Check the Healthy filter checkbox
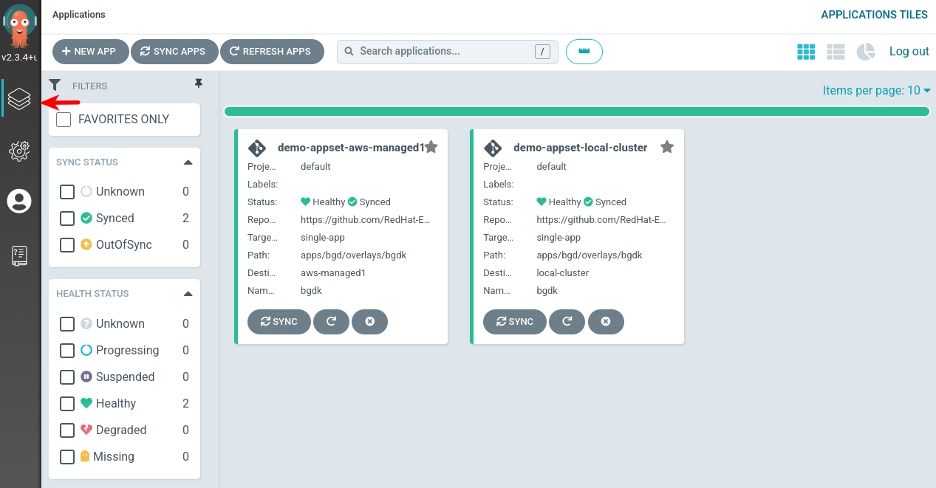The image size is (936, 488). click(x=67, y=403)
